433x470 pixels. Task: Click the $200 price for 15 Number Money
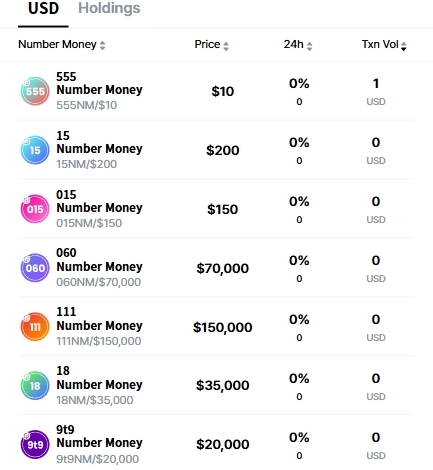coord(222,150)
